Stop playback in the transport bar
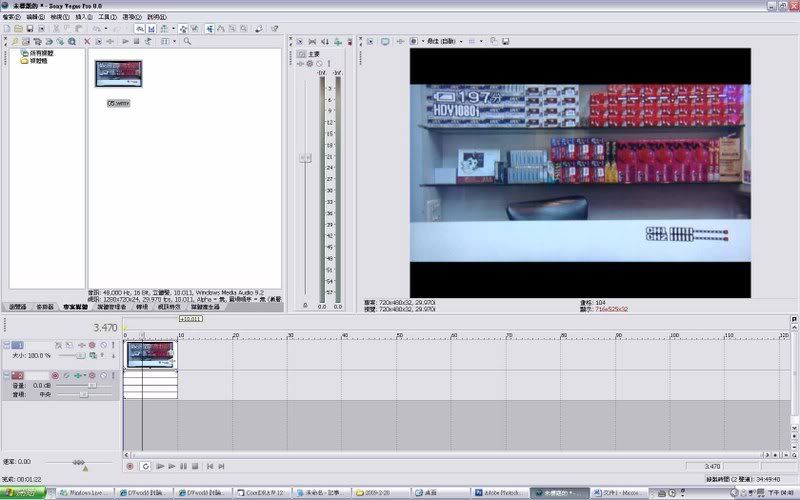The width and height of the screenshot is (800, 500). 195,466
